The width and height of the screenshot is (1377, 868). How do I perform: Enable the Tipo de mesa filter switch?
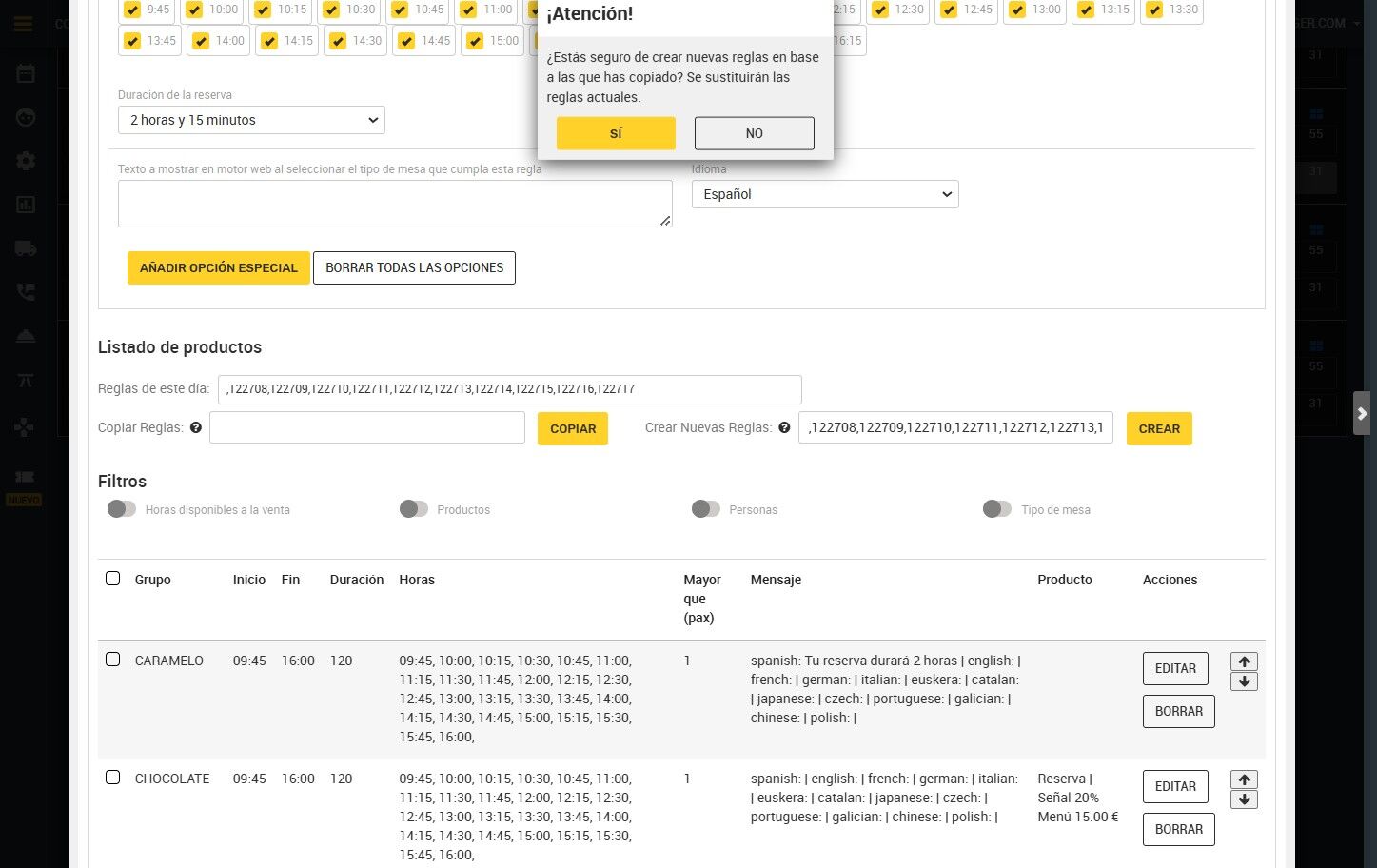point(997,509)
